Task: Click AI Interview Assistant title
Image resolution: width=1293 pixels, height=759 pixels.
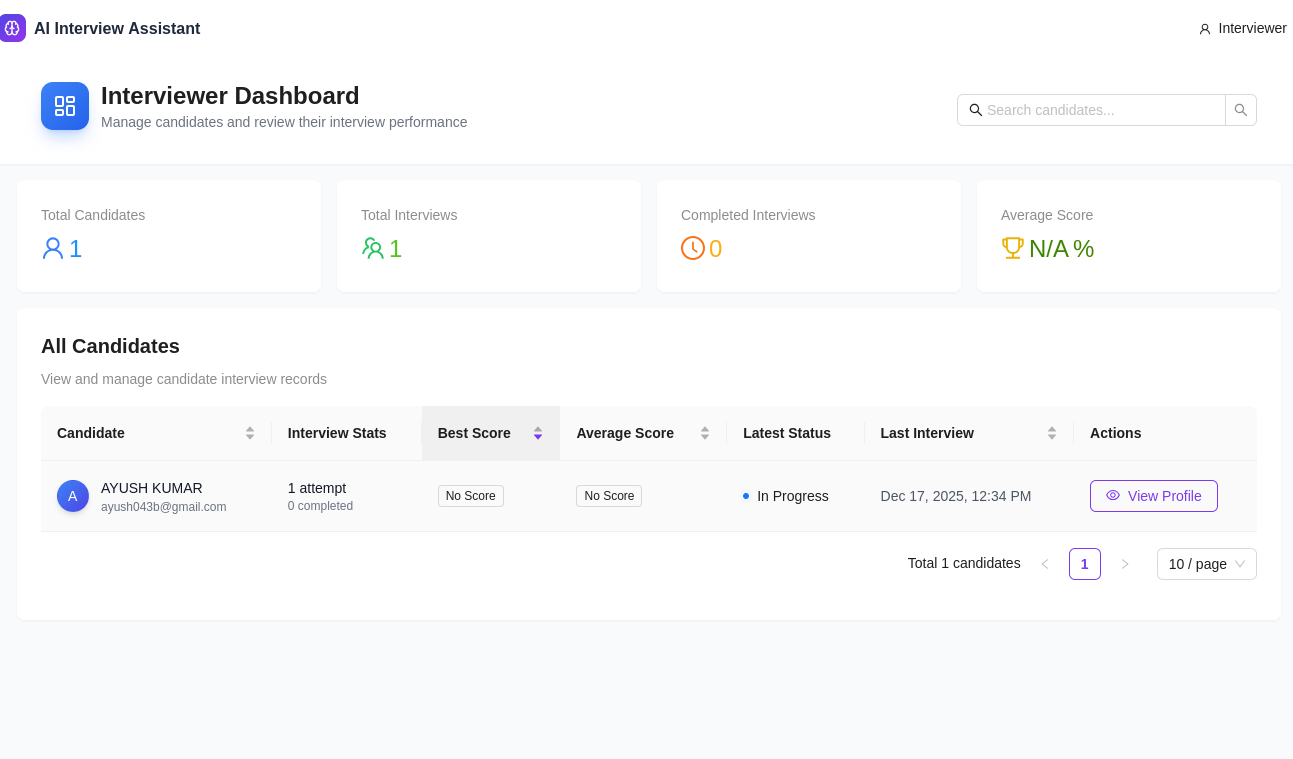Action: (x=117, y=29)
